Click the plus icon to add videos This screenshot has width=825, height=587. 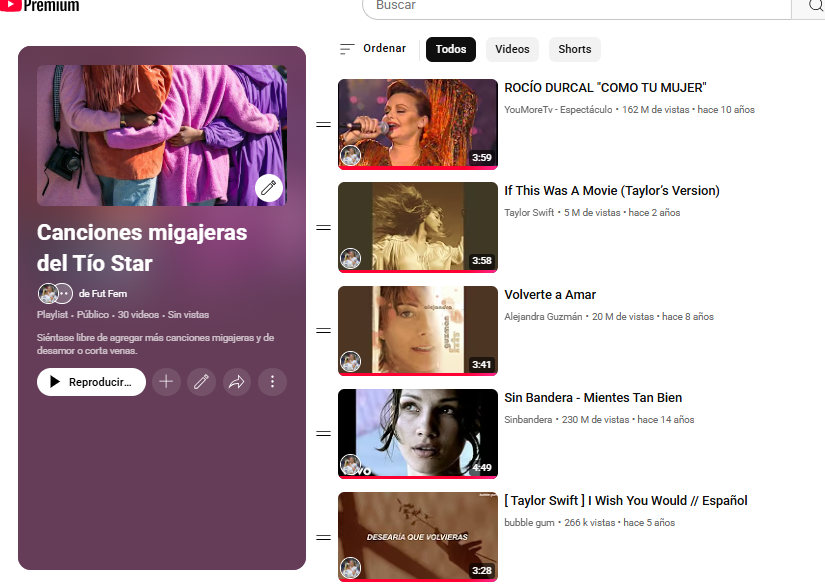[166, 382]
